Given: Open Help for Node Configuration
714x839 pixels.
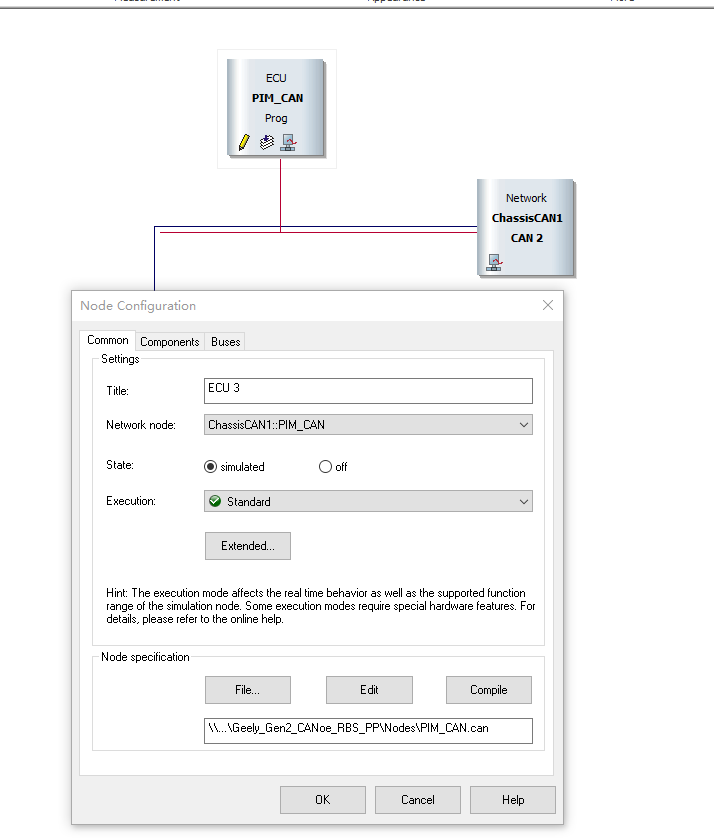Looking at the screenshot, I should tap(513, 799).
